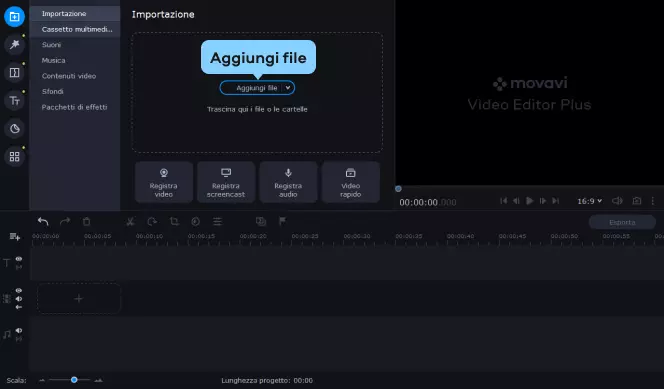The width and height of the screenshot is (664, 389).
Task: Click the empty video track plus placeholder
Action: [79, 298]
